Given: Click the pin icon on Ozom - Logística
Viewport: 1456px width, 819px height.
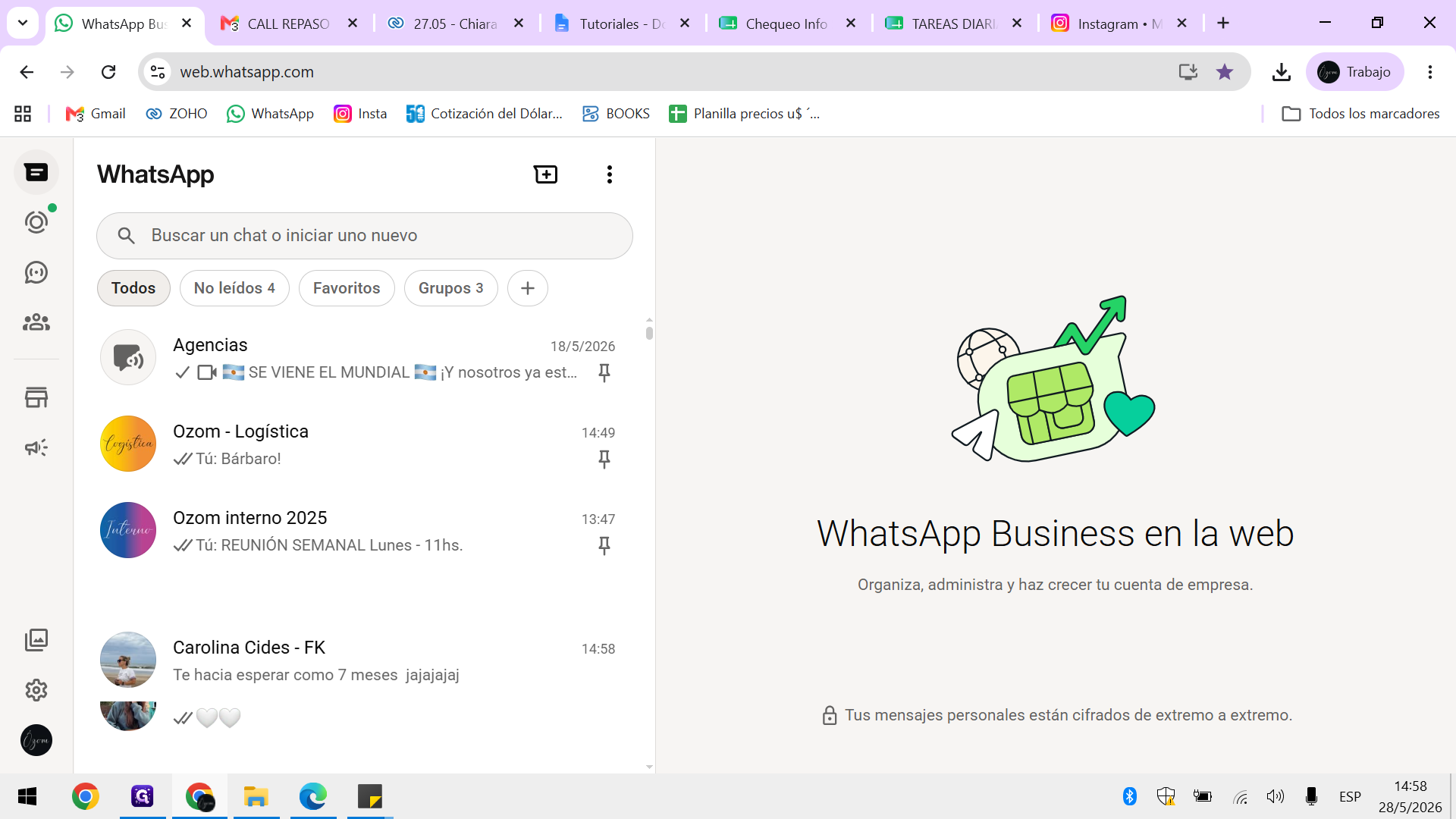Looking at the screenshot, I should pyautogui.click(x=604, y=459).
